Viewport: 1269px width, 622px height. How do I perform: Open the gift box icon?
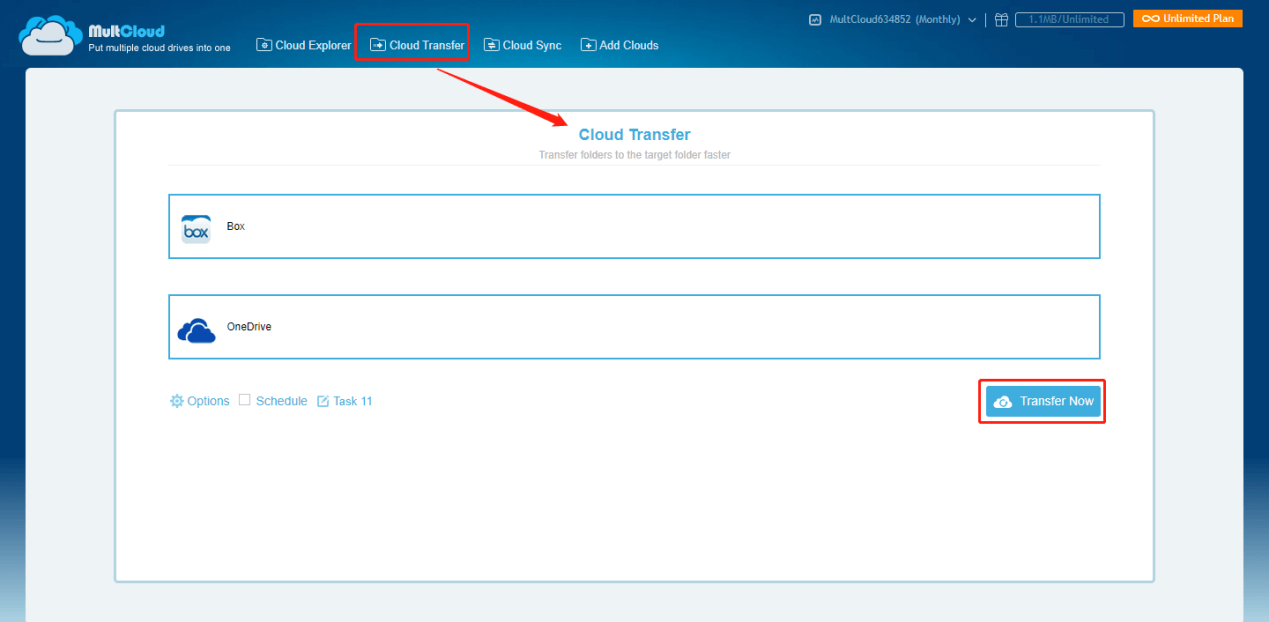point(1001,19)
